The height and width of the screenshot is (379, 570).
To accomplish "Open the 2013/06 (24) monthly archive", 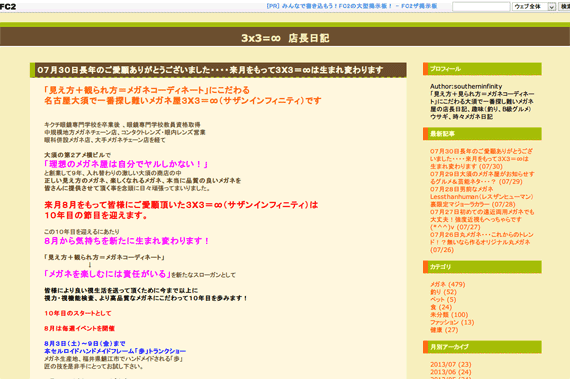I will coord(451,372).
